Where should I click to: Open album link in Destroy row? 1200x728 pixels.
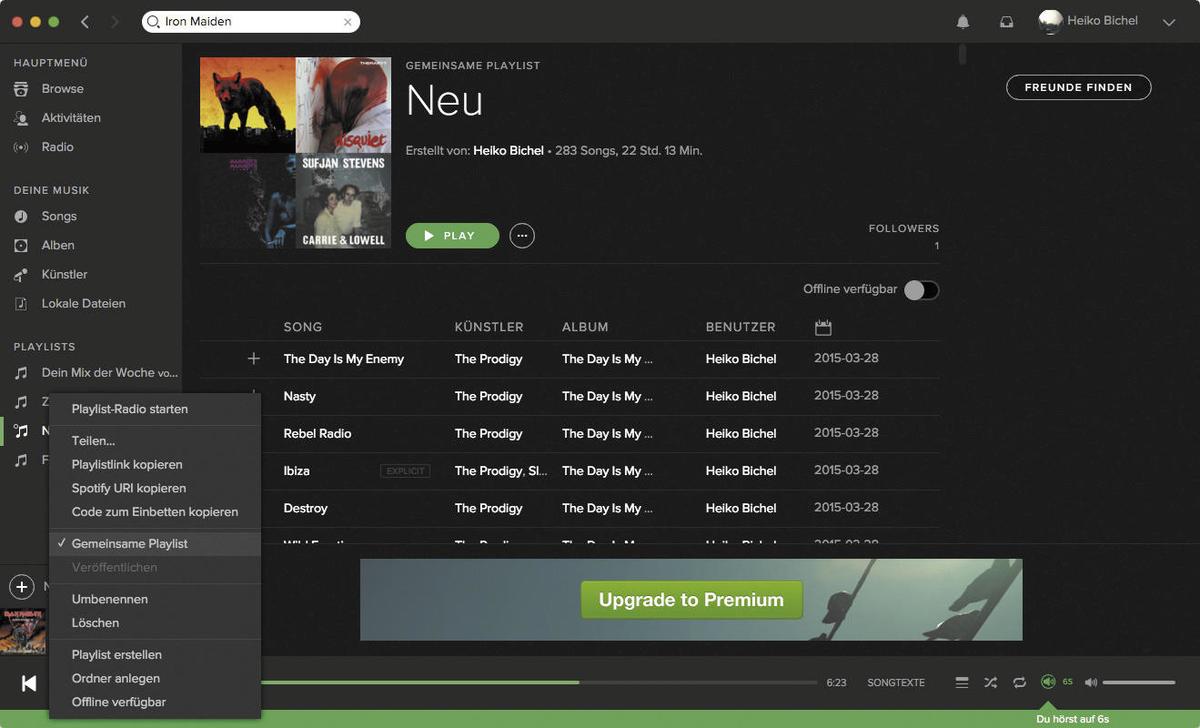607,508
